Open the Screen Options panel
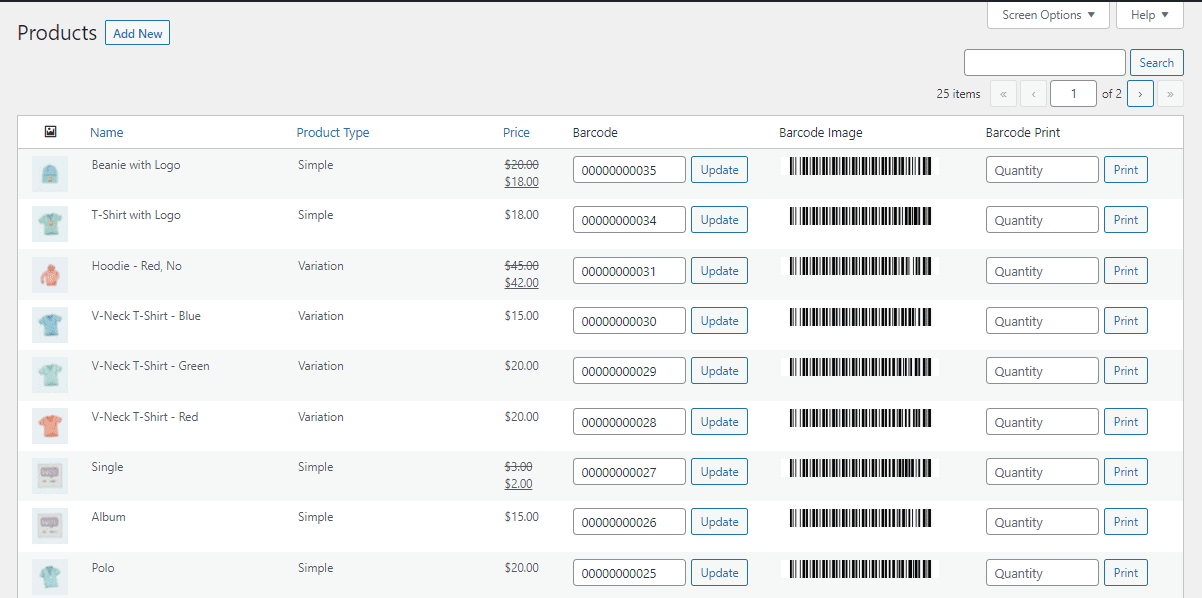This screenshot has height=598, width=1202. click(x=1047, y=15)
